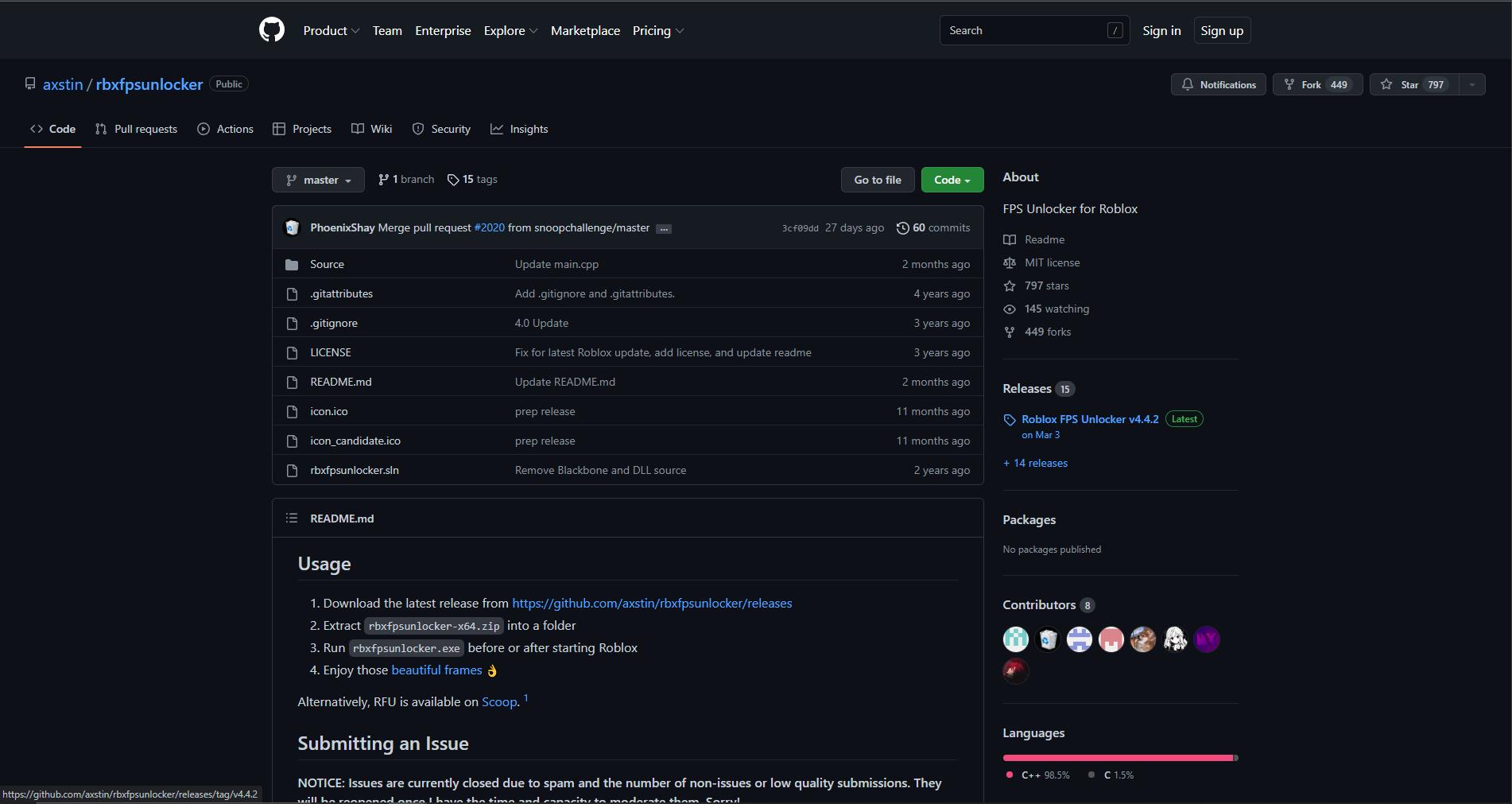Expand the Pricing menu

point(658,30)
